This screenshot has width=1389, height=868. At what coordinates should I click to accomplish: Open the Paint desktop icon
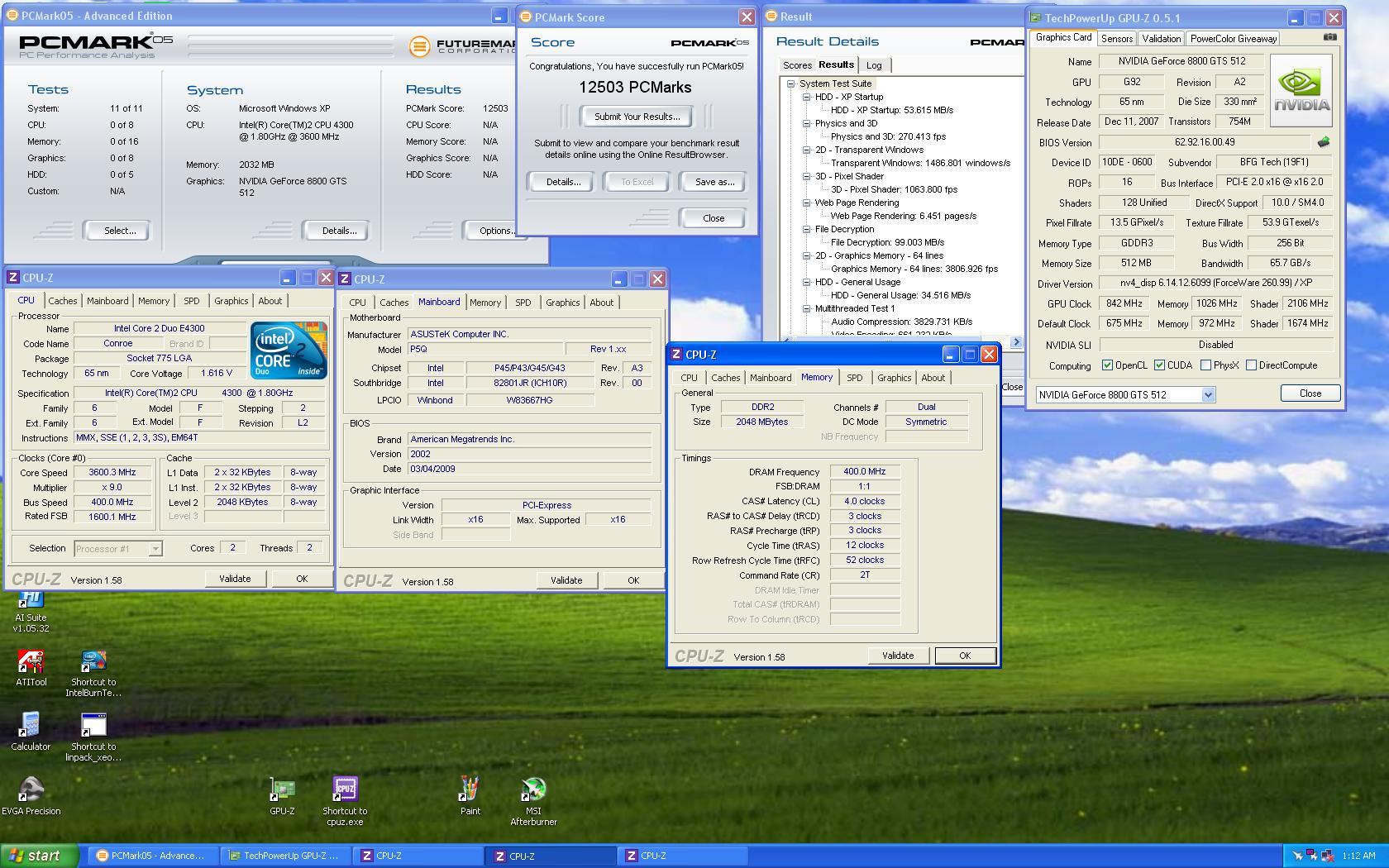tap(470, 796)
